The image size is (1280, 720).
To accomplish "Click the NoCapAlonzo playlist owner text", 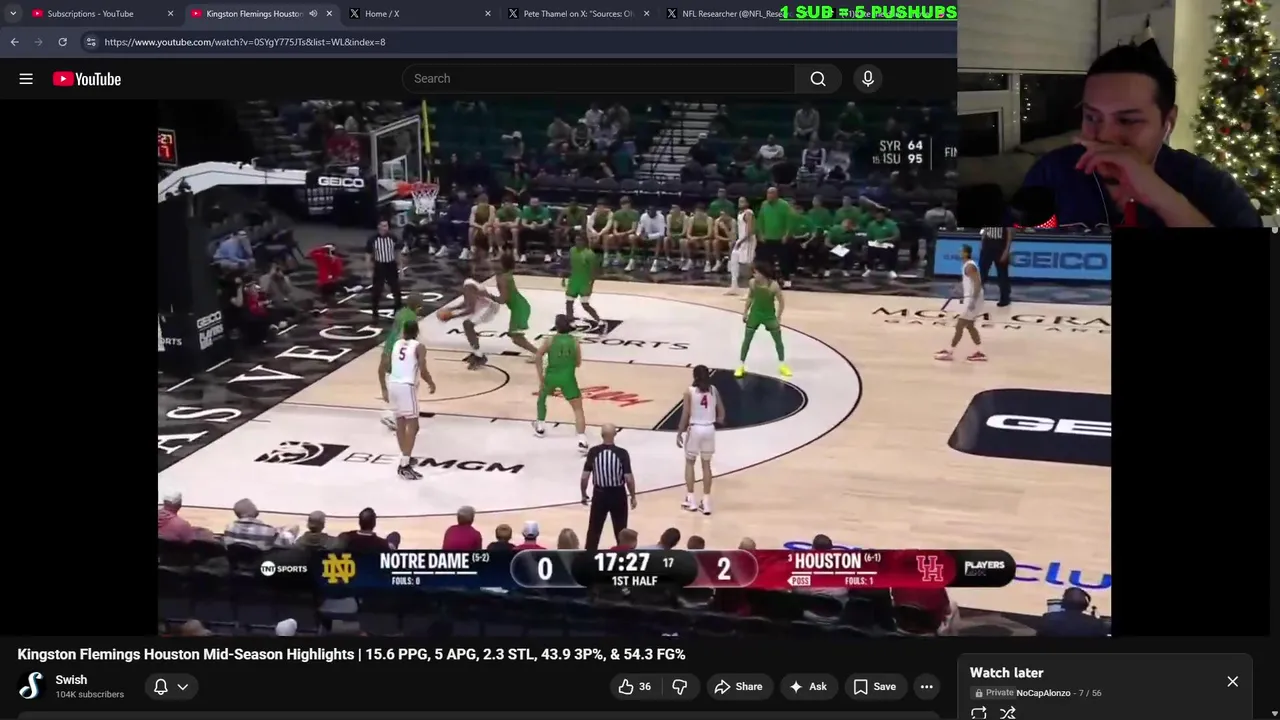I will (1043, 693).
